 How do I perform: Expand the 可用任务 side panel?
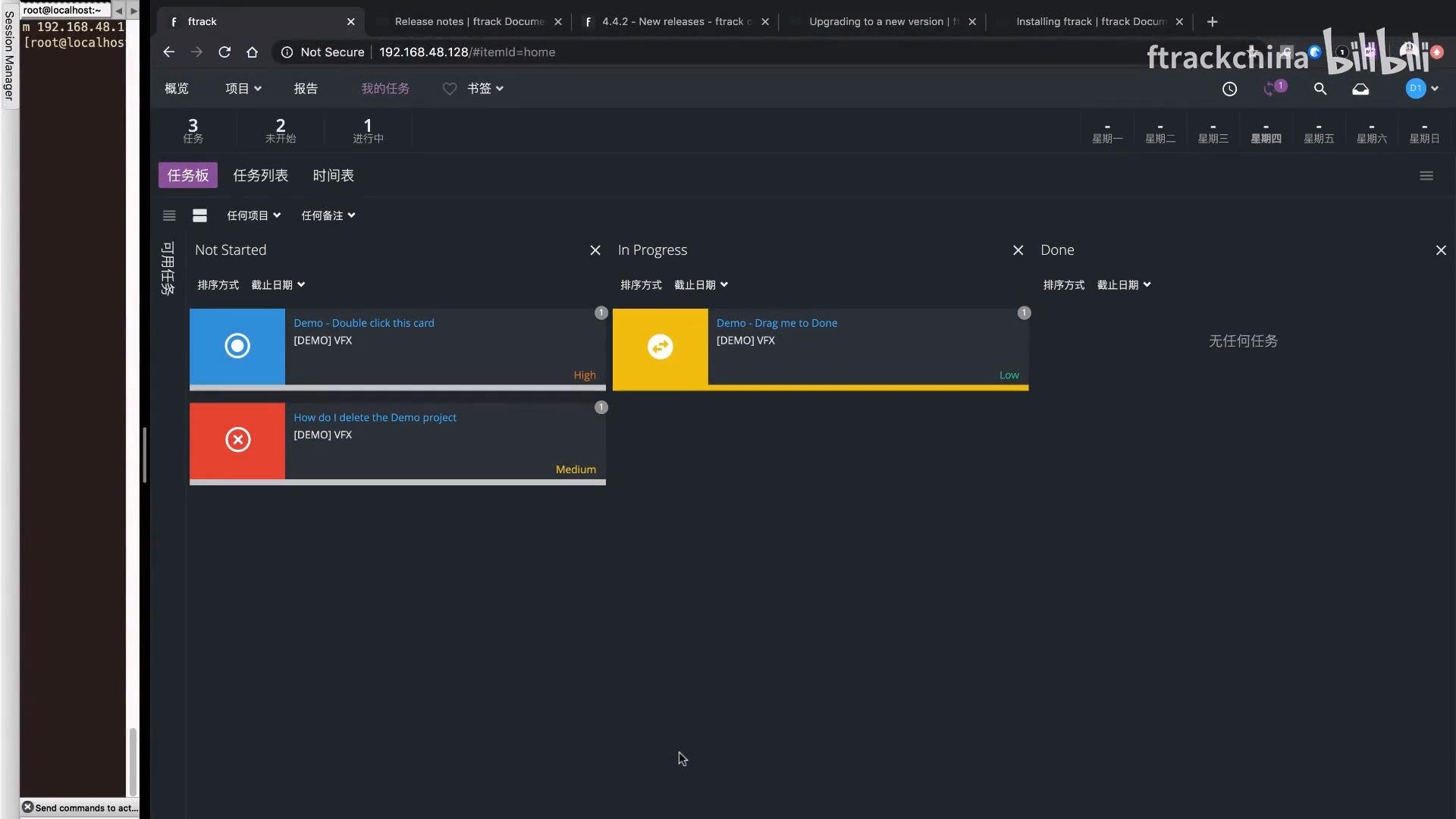168,268
